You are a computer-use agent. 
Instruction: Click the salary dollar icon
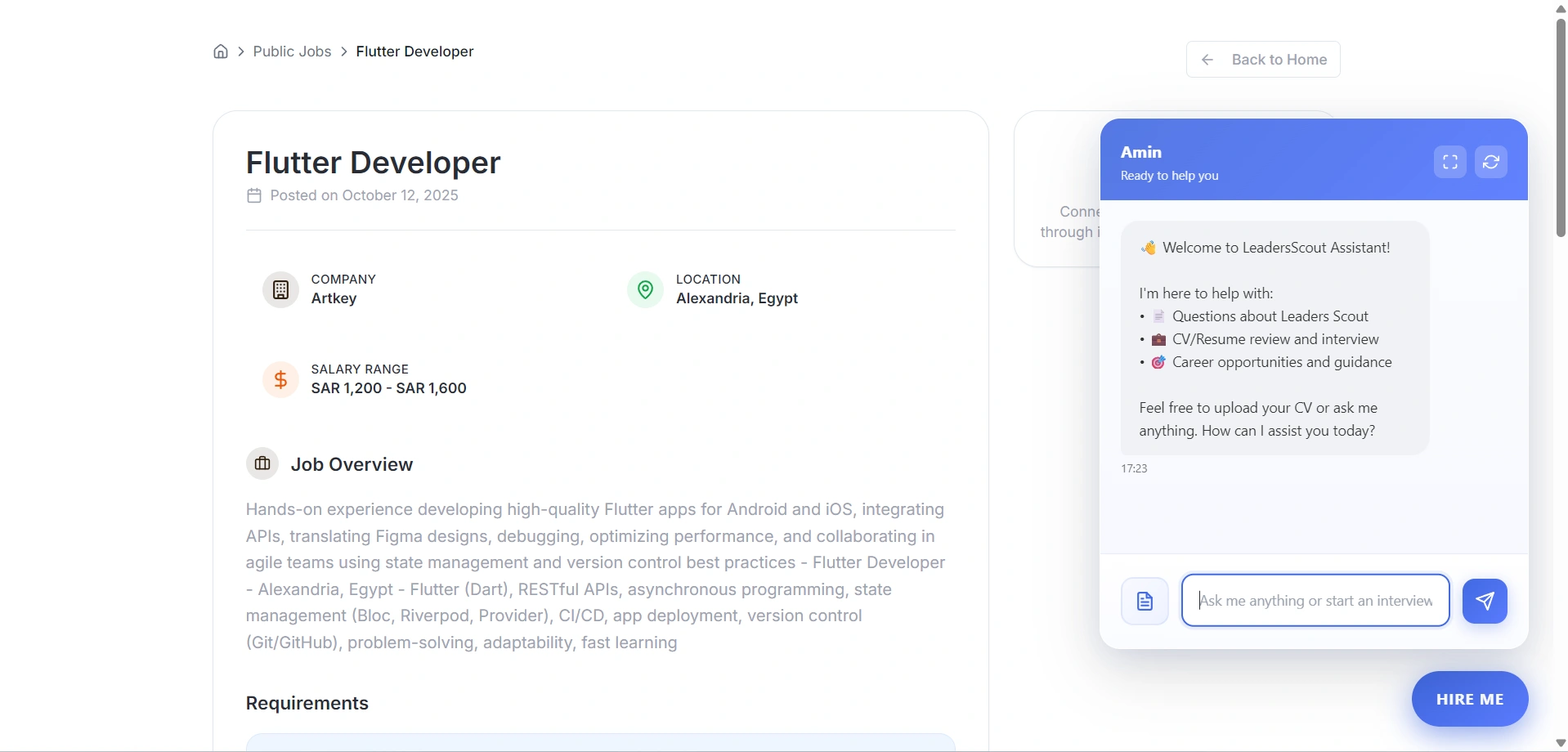(280, 379)
